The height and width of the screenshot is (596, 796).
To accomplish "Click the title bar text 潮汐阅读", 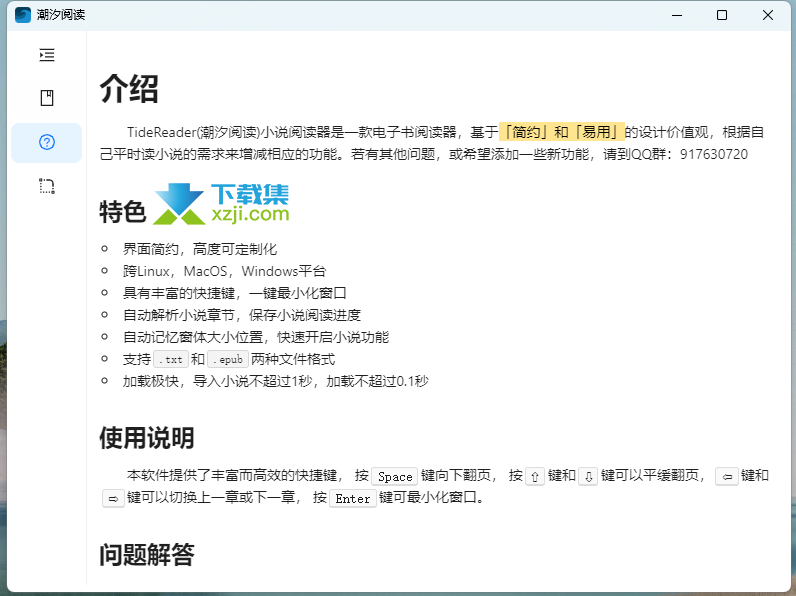I will [x=60, y=15].
